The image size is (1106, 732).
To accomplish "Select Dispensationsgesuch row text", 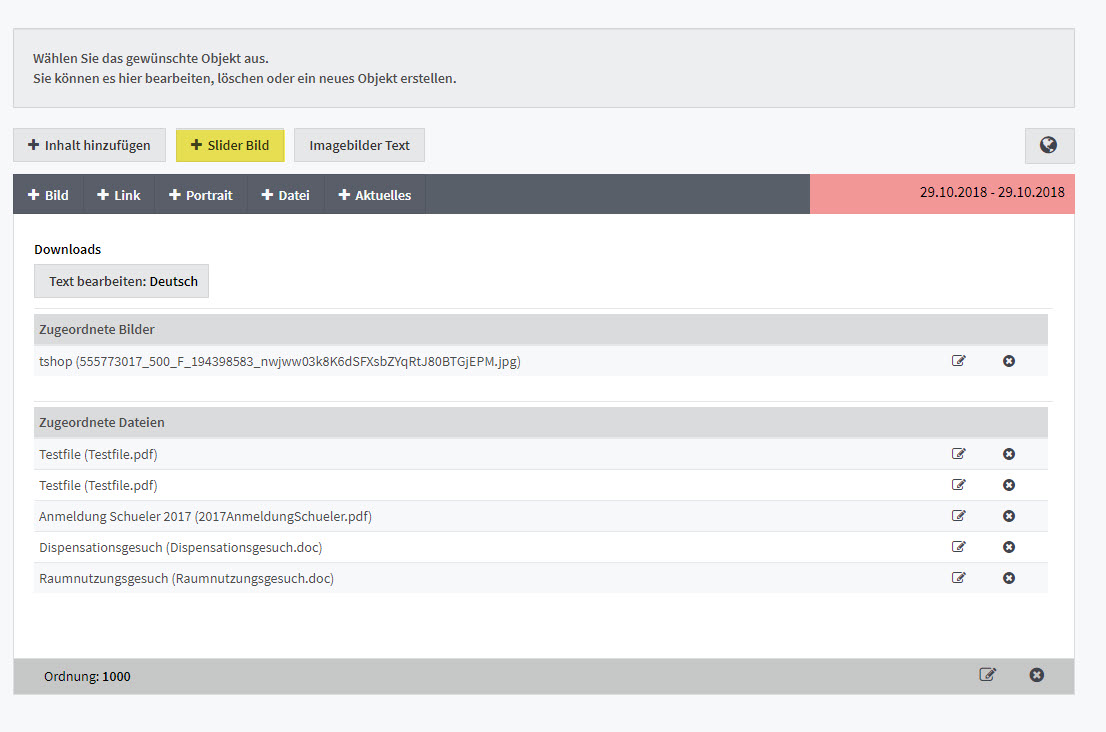I will [181, 548].
